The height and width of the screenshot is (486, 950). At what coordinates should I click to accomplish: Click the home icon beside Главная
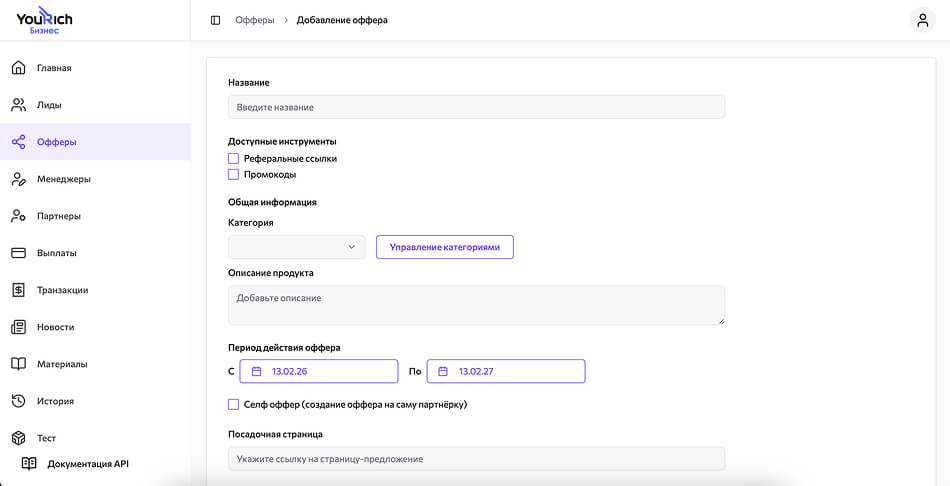[19, 68]
